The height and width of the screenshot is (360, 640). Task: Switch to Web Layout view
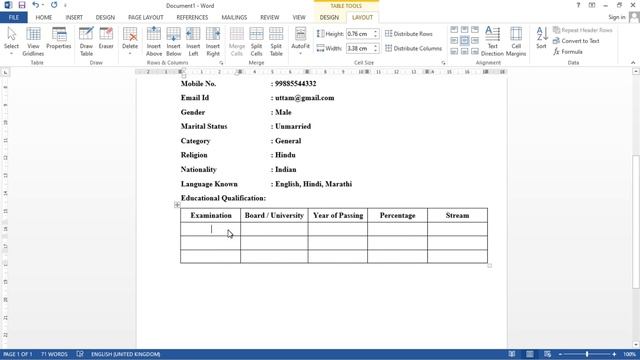point(547,354)
